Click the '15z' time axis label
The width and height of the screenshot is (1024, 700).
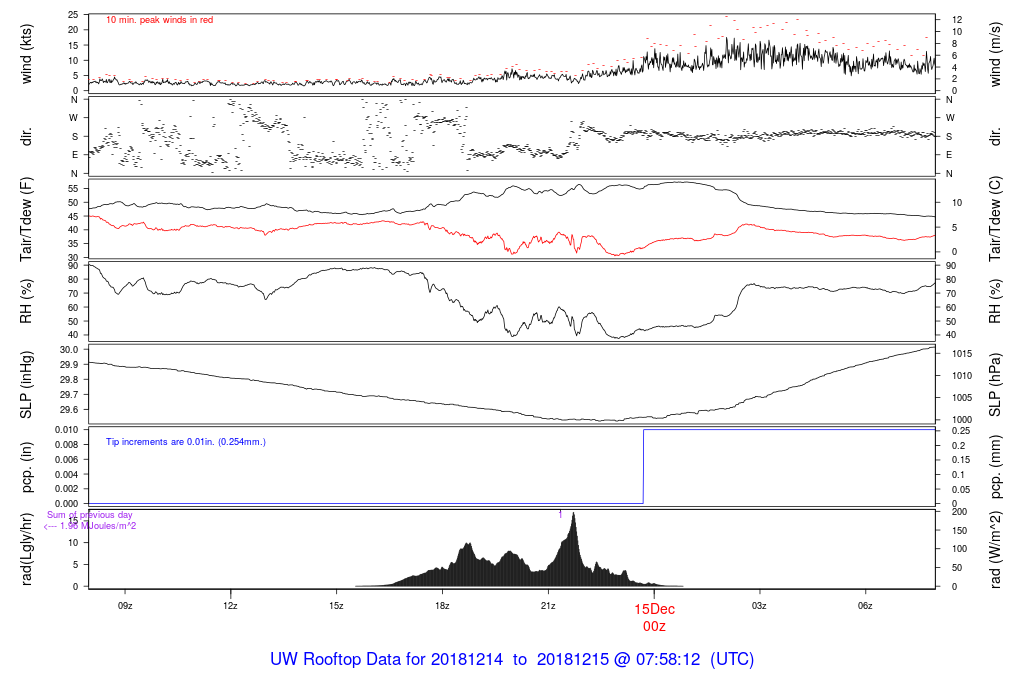click(336, 606)
